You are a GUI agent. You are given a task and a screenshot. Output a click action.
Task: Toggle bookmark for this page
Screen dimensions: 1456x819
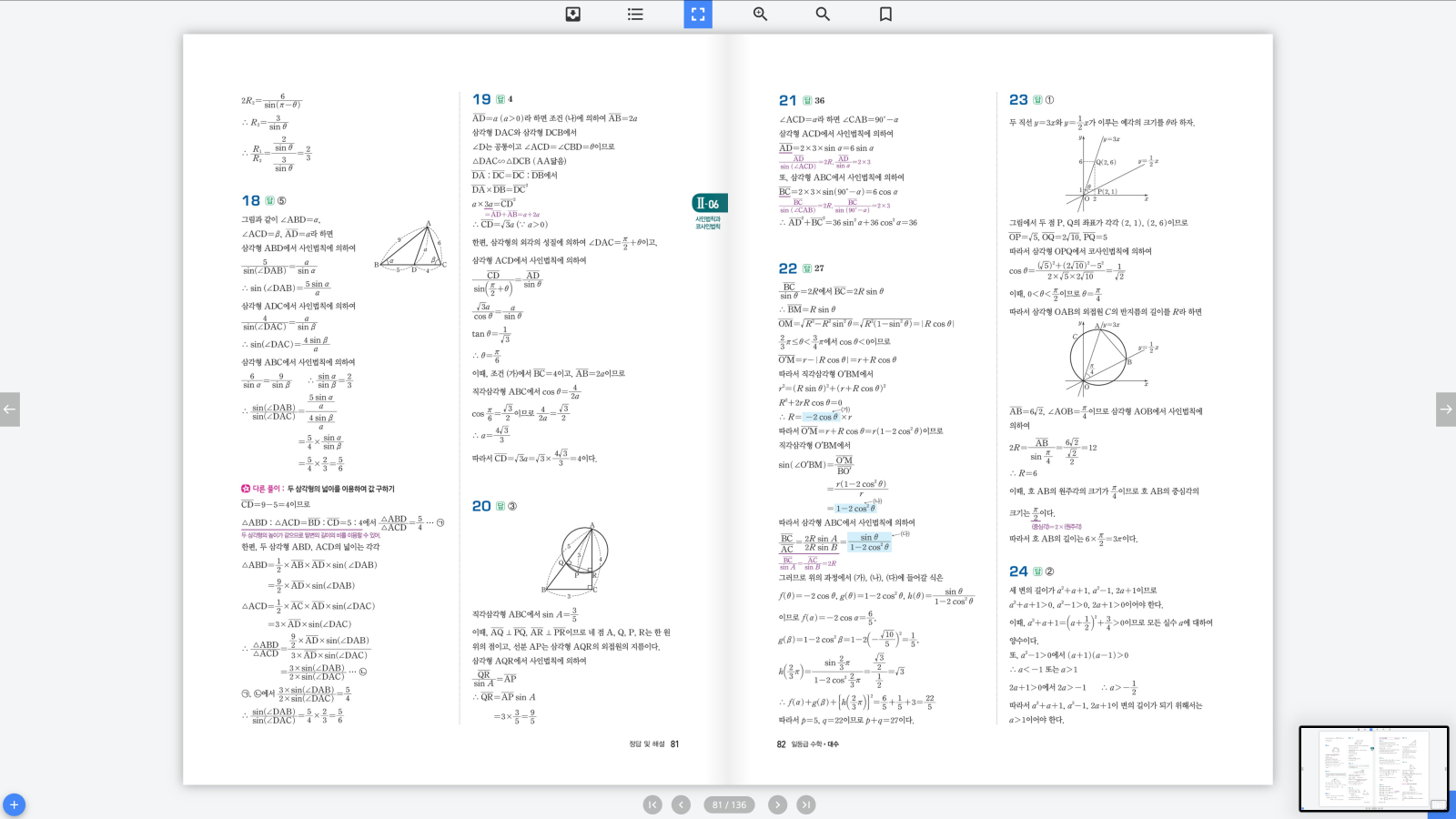click(885, 14)
